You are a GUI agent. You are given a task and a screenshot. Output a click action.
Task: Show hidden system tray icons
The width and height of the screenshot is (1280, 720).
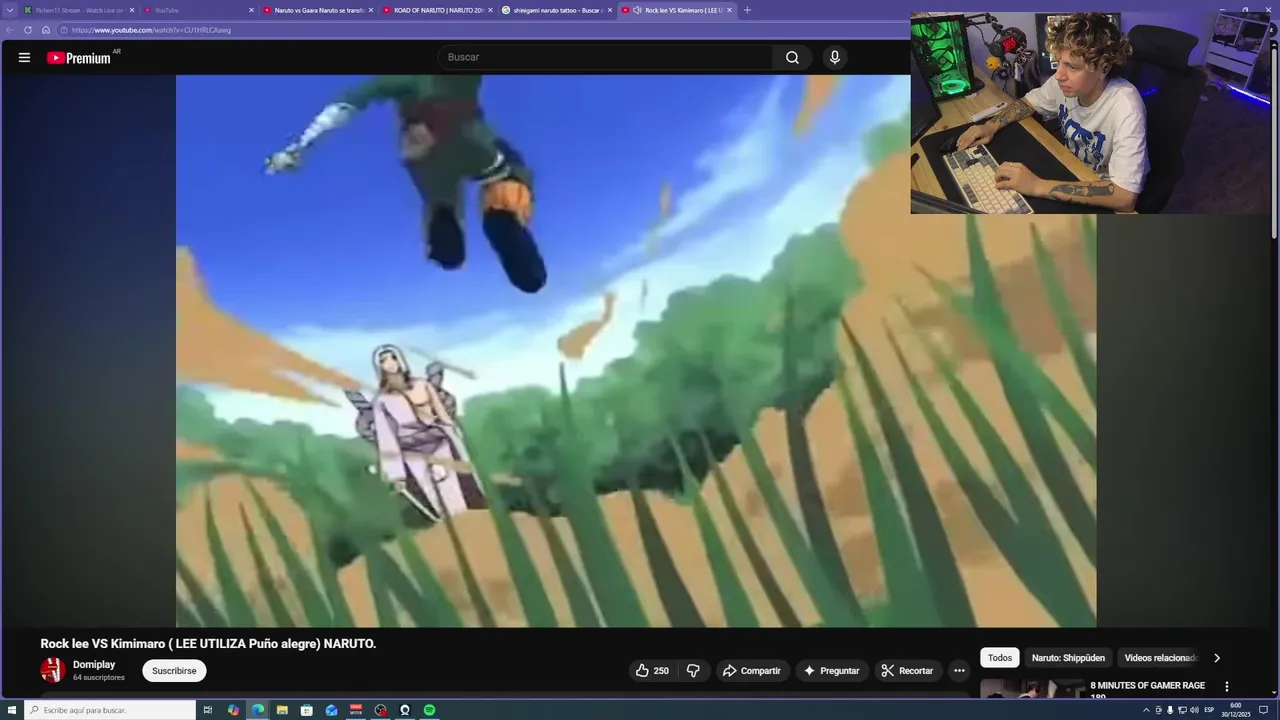(1146, 710)
